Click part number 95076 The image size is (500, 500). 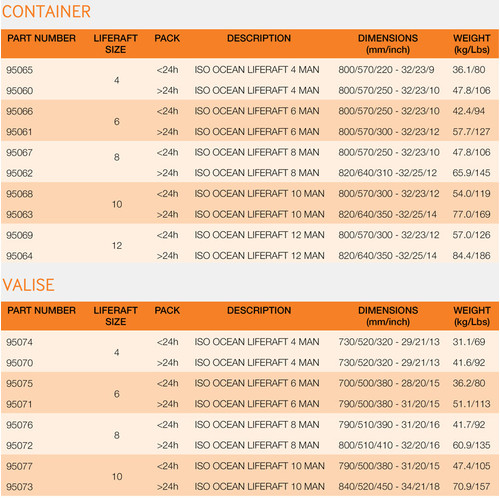coord(19,425)
